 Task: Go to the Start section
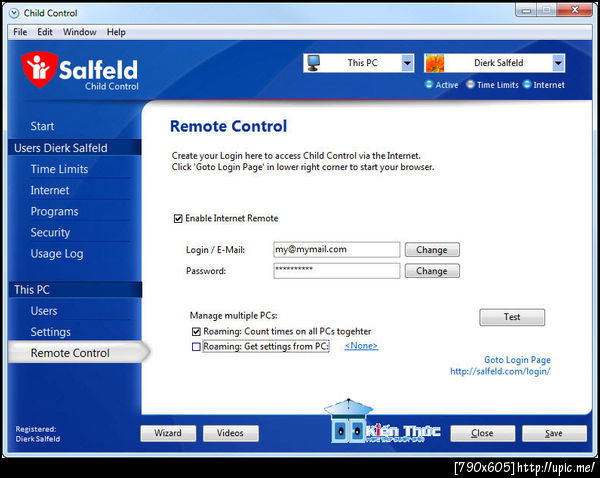coord(42,126)
